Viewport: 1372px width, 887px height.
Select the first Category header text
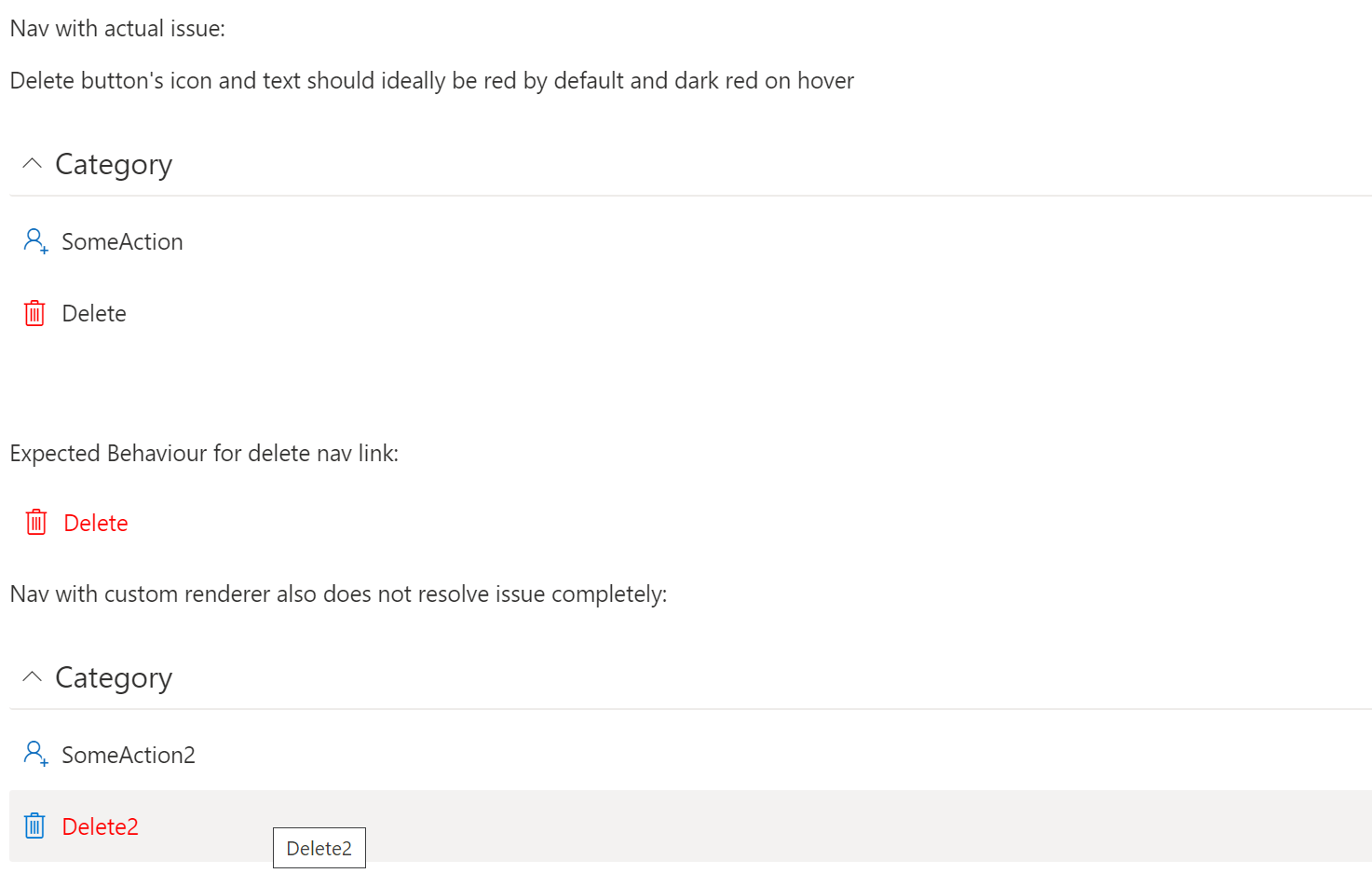tap(114, 163)
